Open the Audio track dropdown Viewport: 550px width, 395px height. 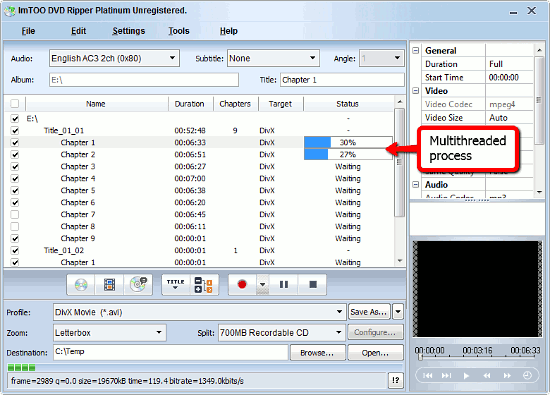coord(114,58)
